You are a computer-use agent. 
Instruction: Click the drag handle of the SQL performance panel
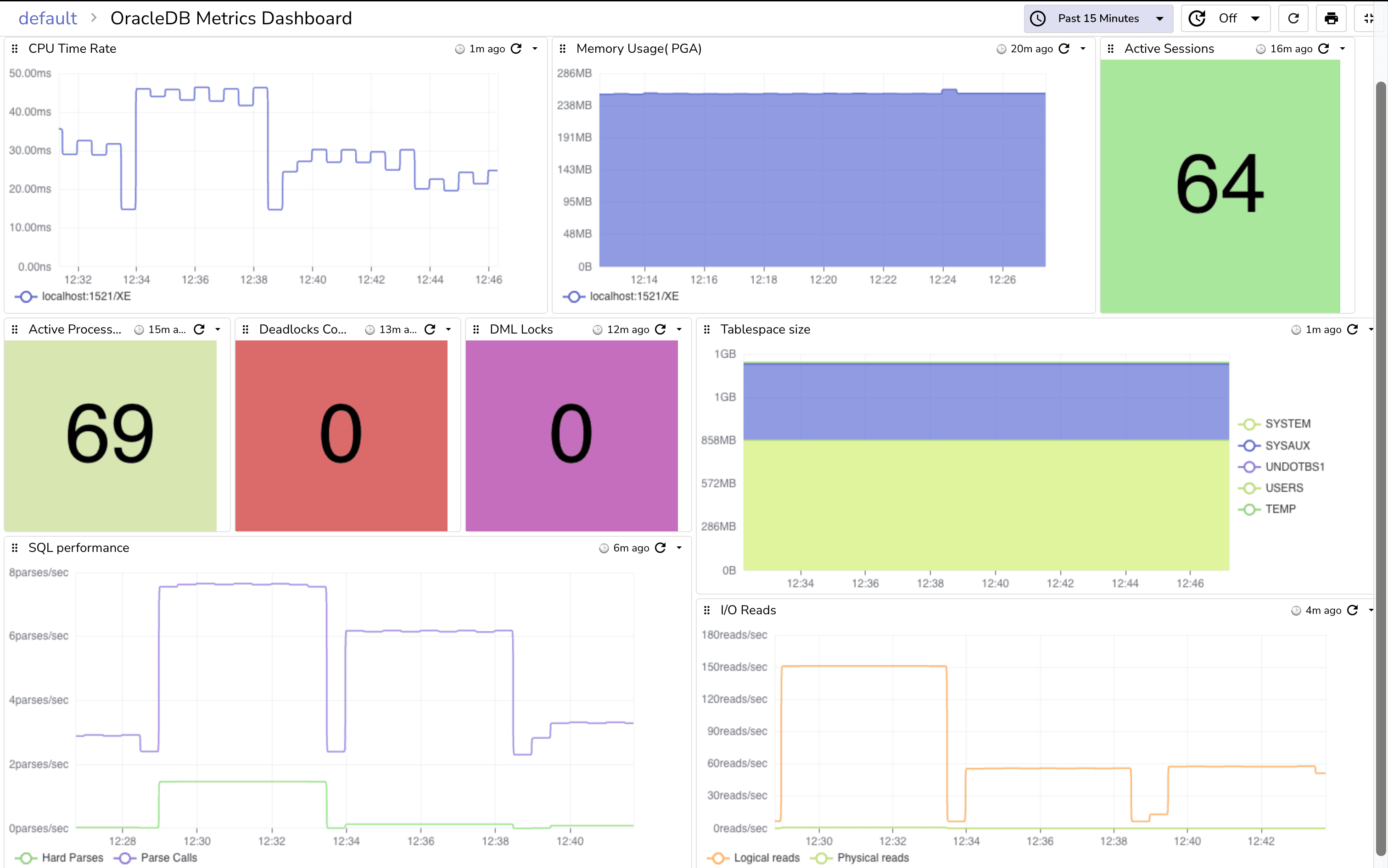(x=15, y=548)
